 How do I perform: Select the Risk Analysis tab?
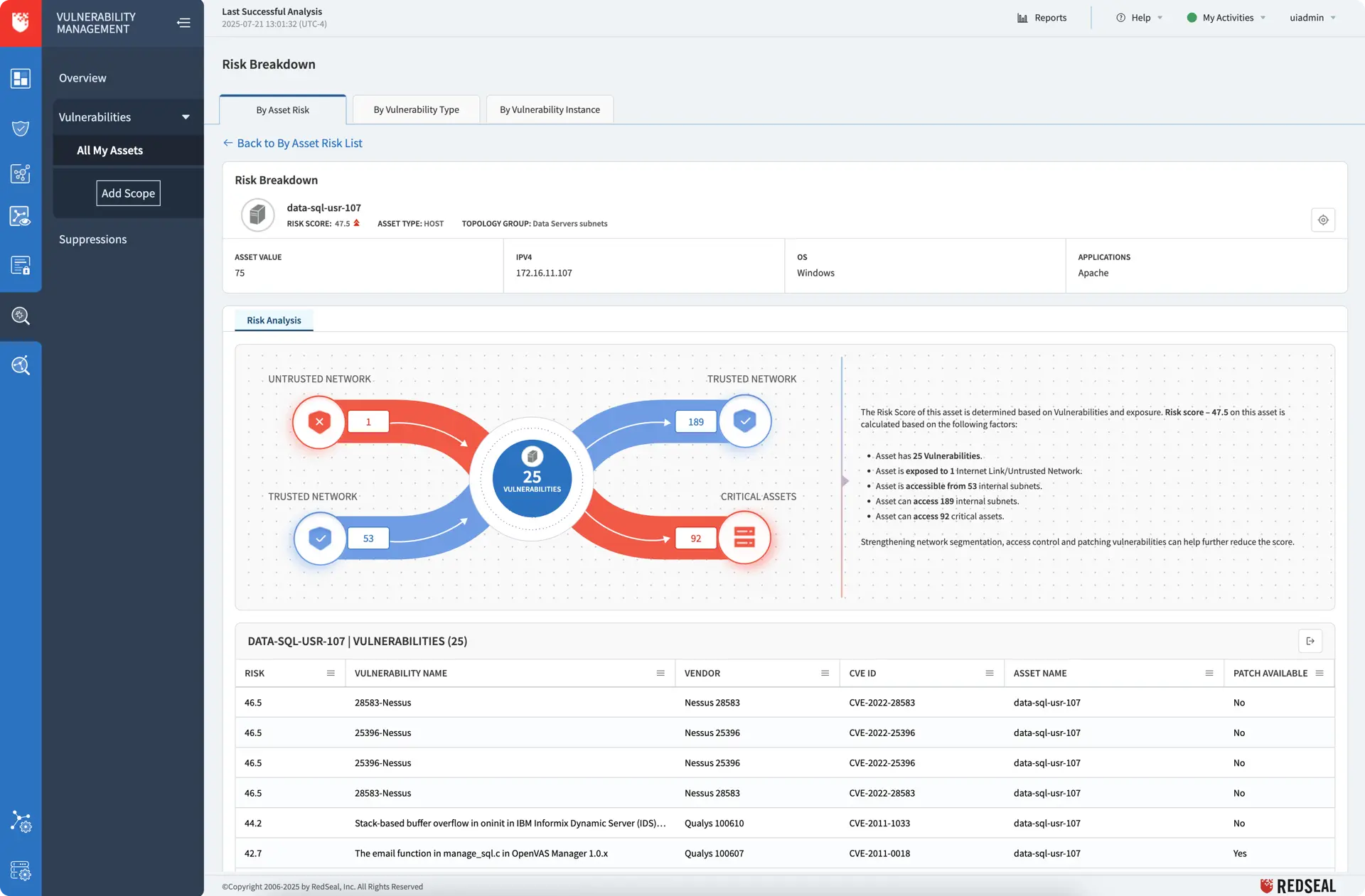[x=274, y=320]
